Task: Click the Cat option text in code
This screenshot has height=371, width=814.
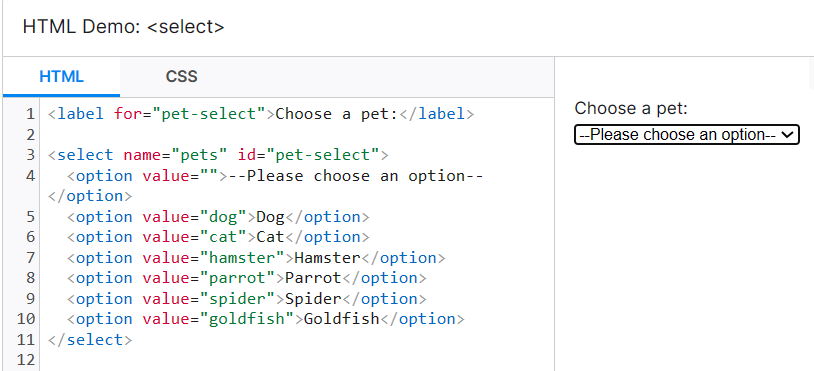Action: tap(270, 237)
